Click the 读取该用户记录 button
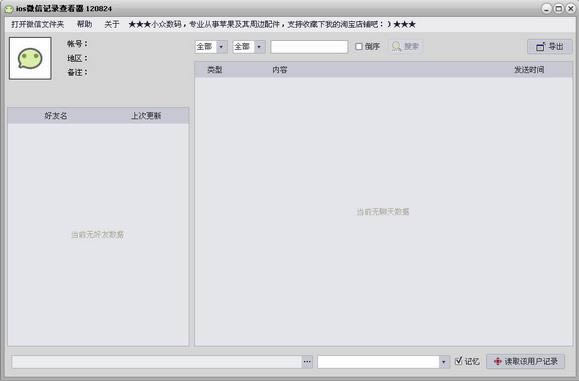The height and width of the screenshot is (381, 579). (x=525, y=361)
